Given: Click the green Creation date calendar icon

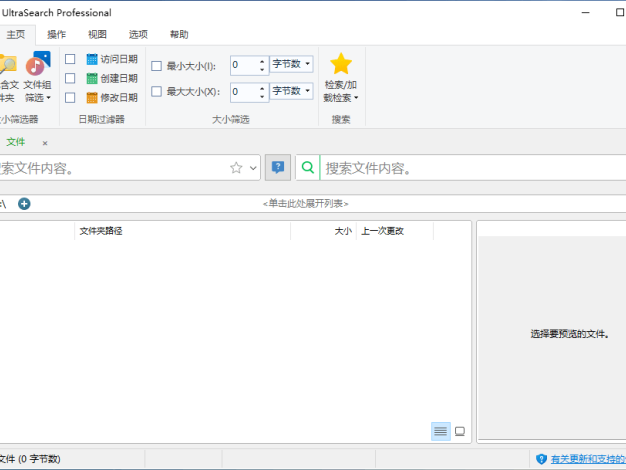Looking at the screenshot, I should 92,78.
